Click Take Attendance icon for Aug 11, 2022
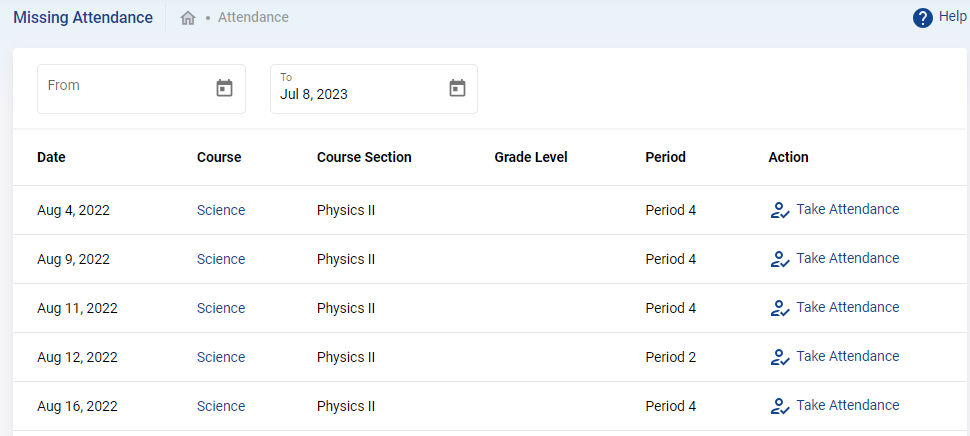This screenshot has height=436, width=970. click(x=780, y=308)
